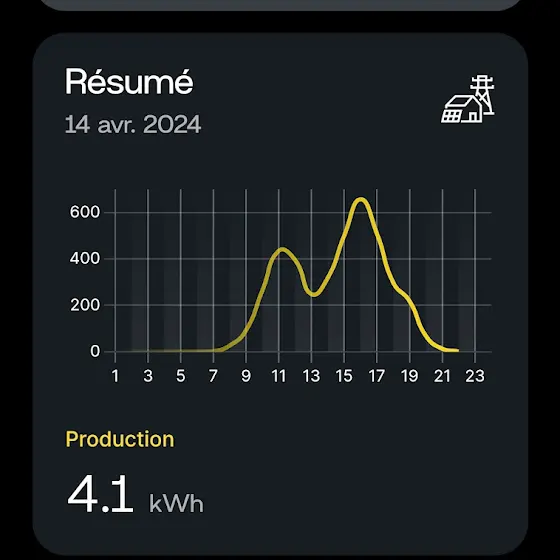Screen dimensions: 560x560
Task: Tap the curve dip at hour 13
Action: 313,294
